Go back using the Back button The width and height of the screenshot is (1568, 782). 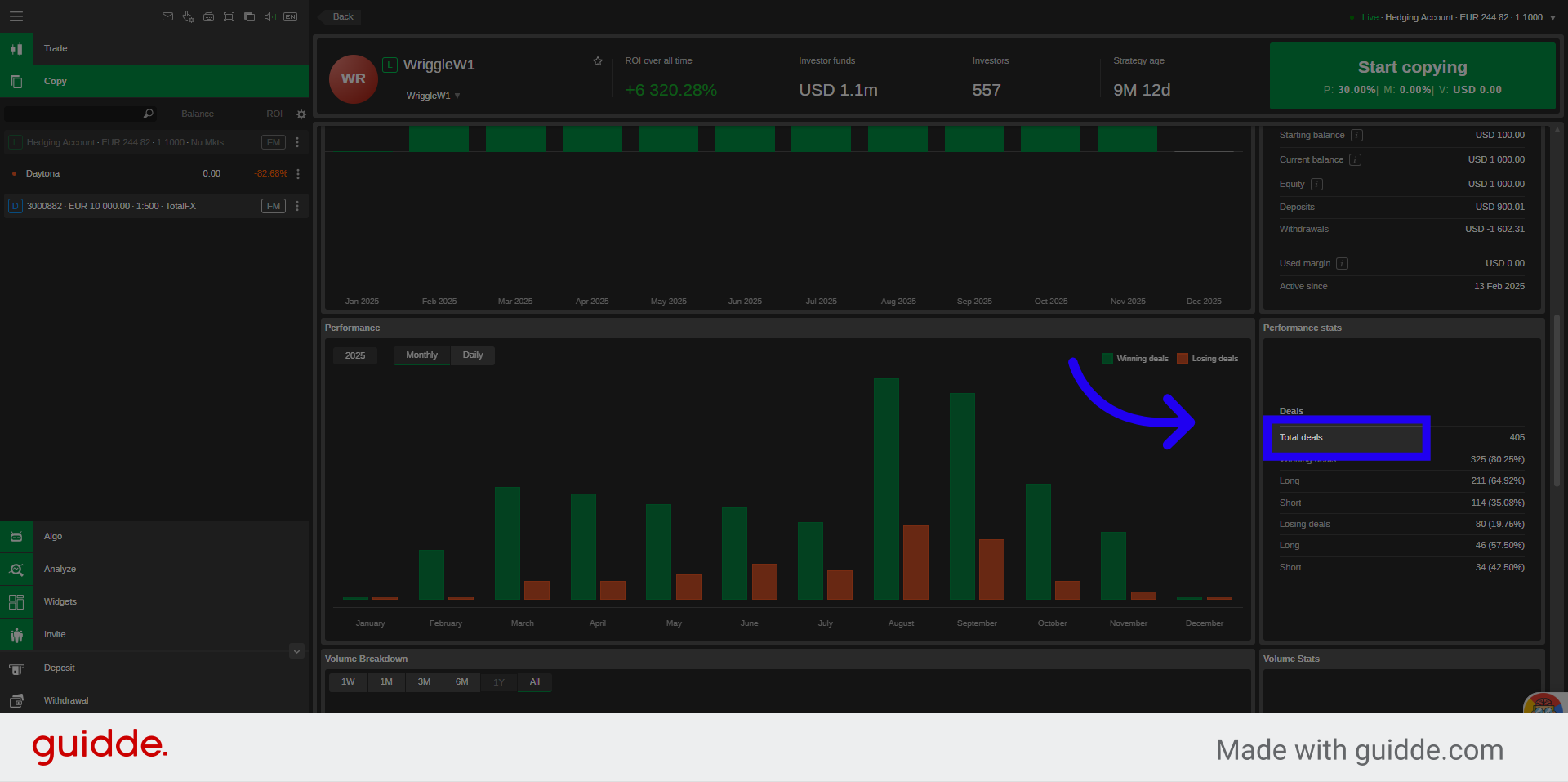[x=341, y=16]
